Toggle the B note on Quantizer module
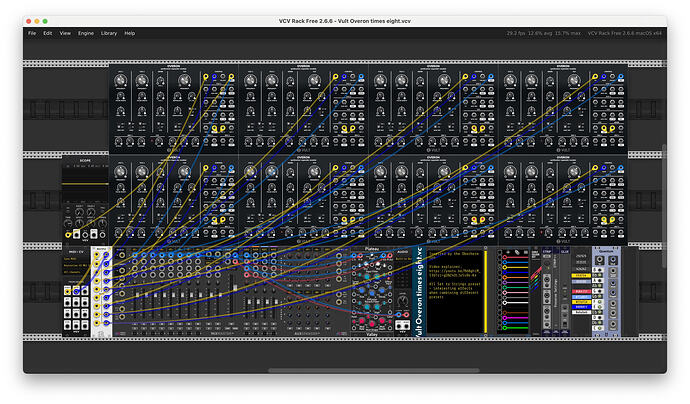This screenshot has height=404, width=690. pos(598,270)
